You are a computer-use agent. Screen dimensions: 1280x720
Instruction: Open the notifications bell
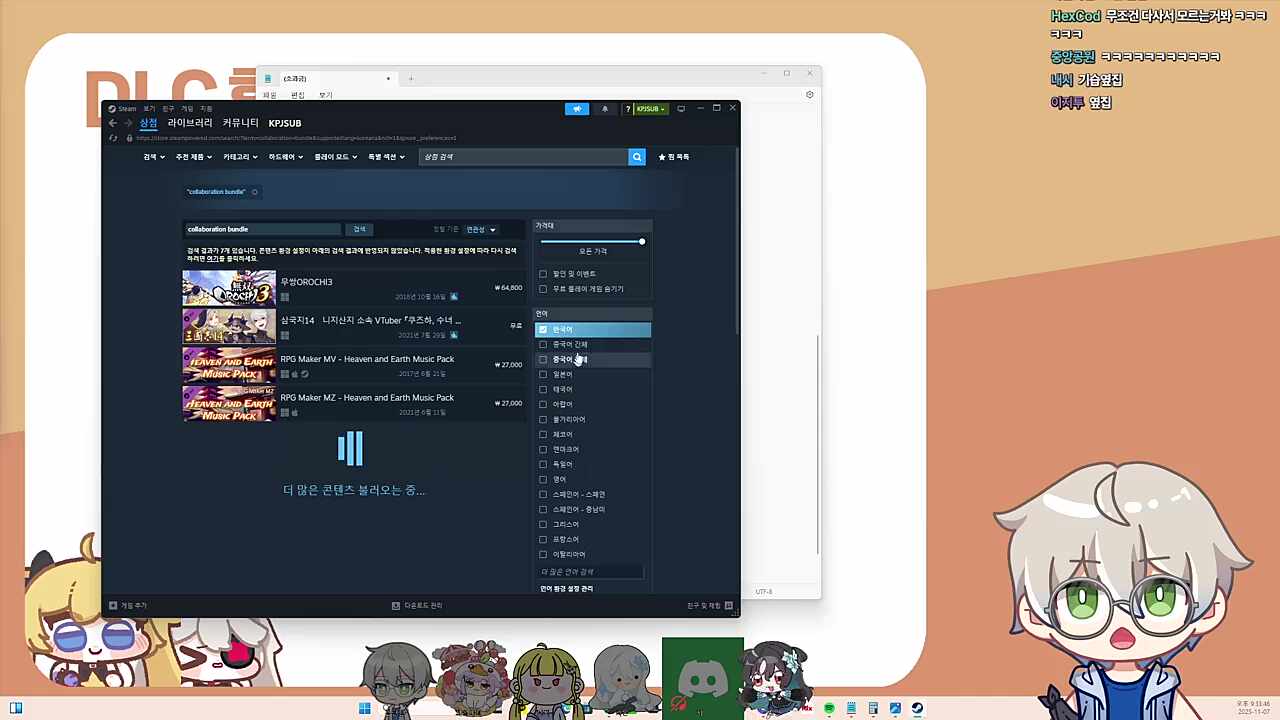604,109
